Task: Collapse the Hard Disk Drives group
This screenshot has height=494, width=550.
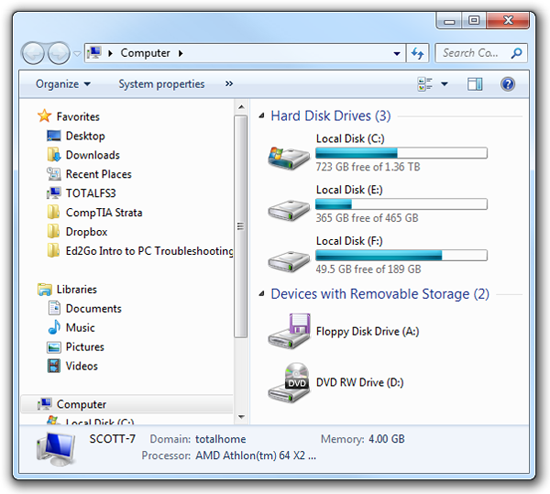Action: click(261, 116)
